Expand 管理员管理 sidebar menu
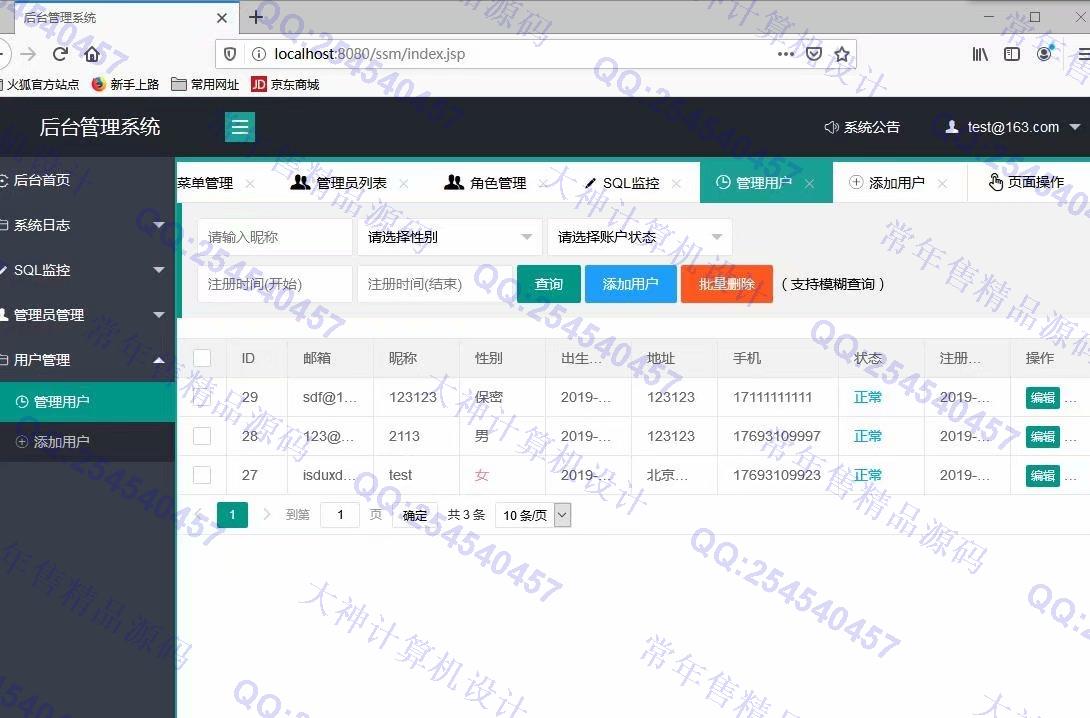Viewport: 1090px width, 718px height. 87,315
